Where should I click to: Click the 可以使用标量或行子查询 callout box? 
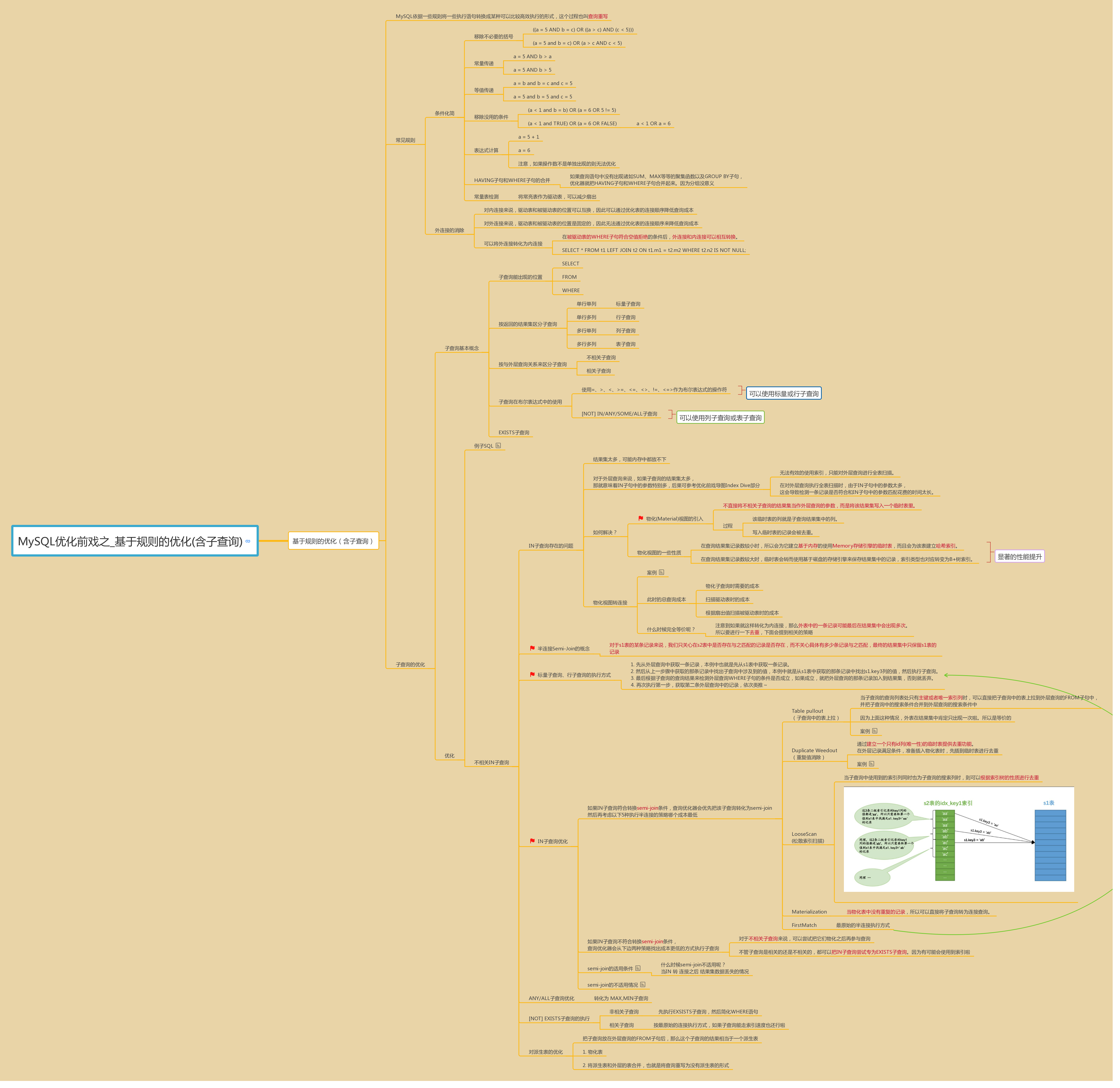(x=789, y=396)
